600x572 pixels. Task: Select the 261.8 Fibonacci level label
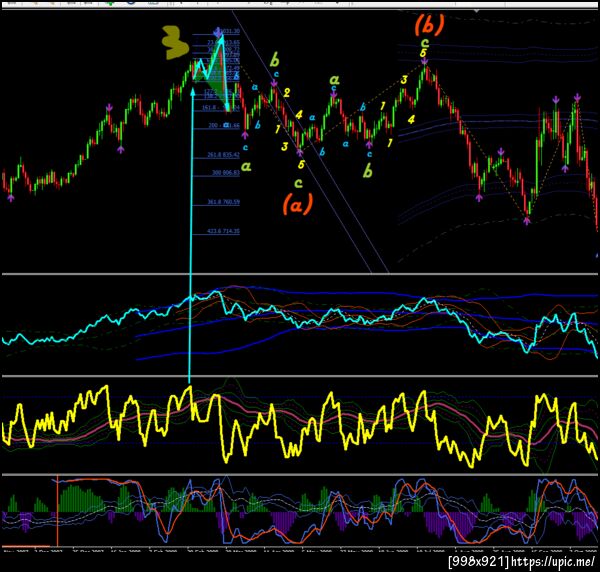point(223,155)
